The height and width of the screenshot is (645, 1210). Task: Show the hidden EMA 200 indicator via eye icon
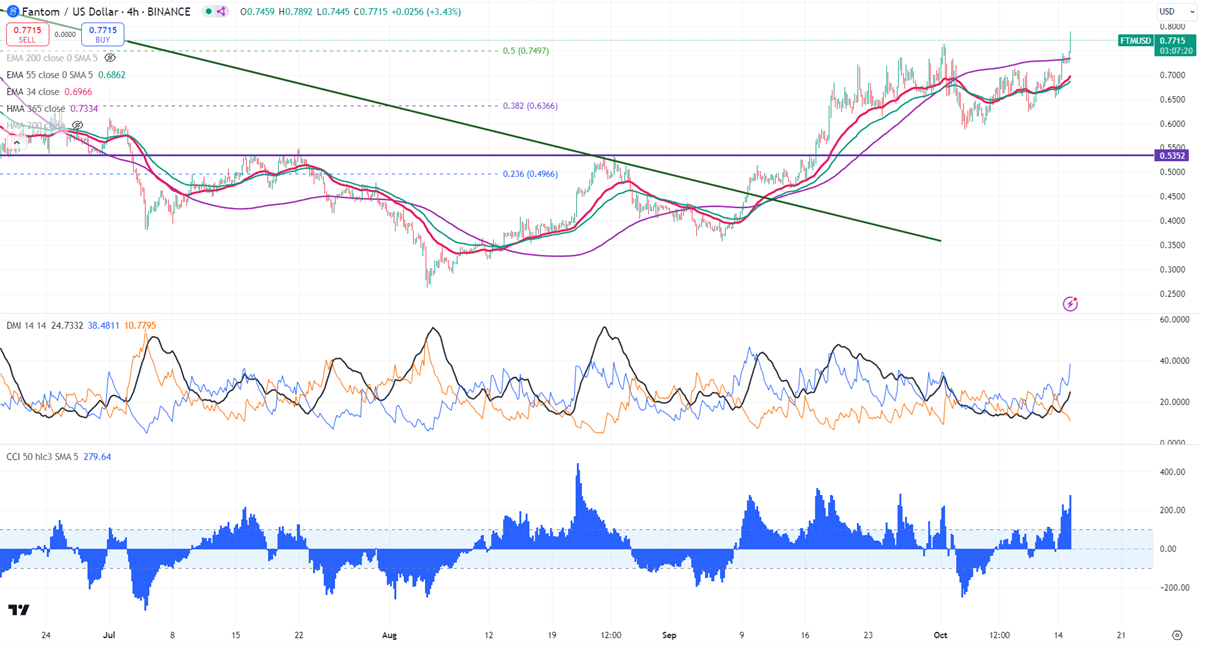click(x=110, y=58)
